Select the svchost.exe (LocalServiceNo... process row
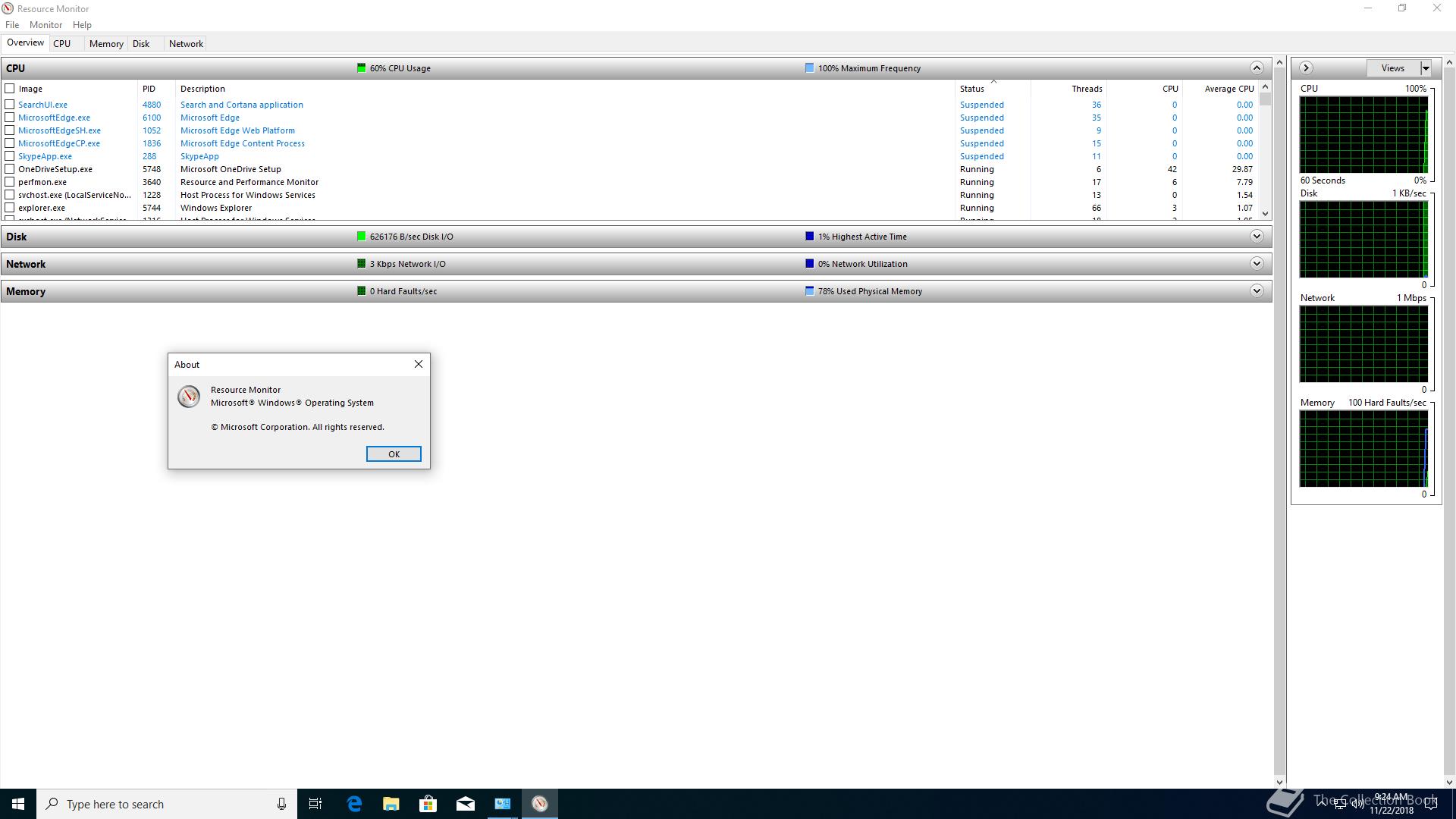Viewport: 1456px width, 819px height. 629,195
